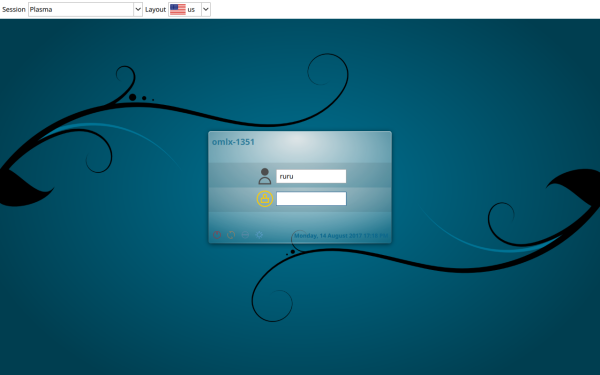Click the blue hibernate sun icon
Viewport: 600px width, 375px height.
click(259, 235)
